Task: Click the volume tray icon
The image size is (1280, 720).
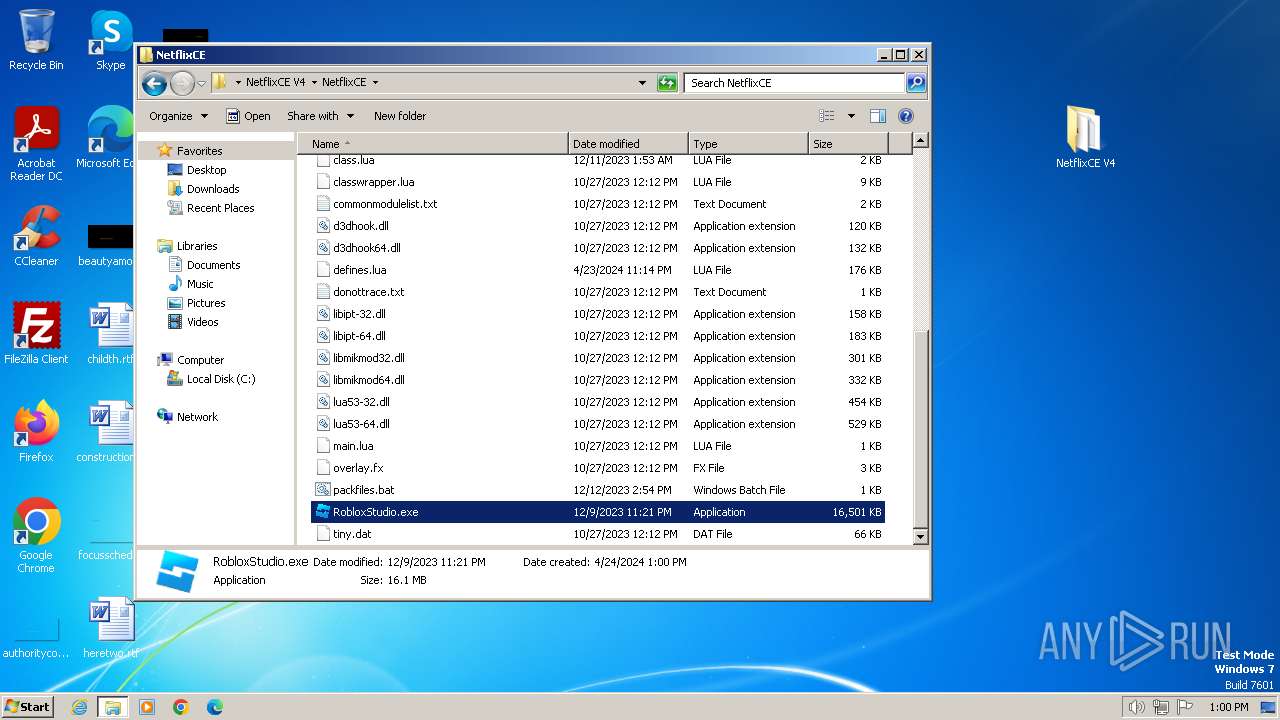Action: [x=1136, y=707]
